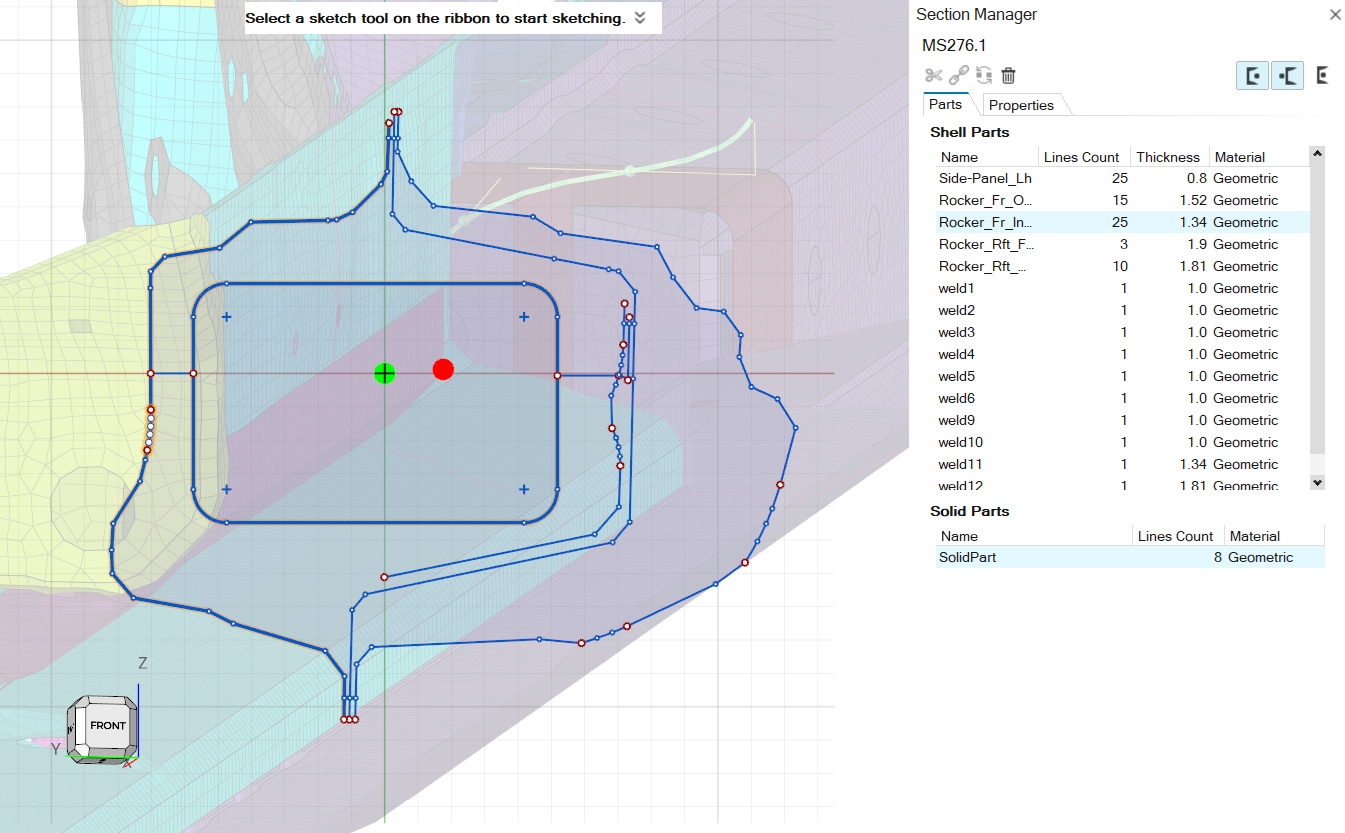Expand the sketch guidance message chevron

pos(640,18)
